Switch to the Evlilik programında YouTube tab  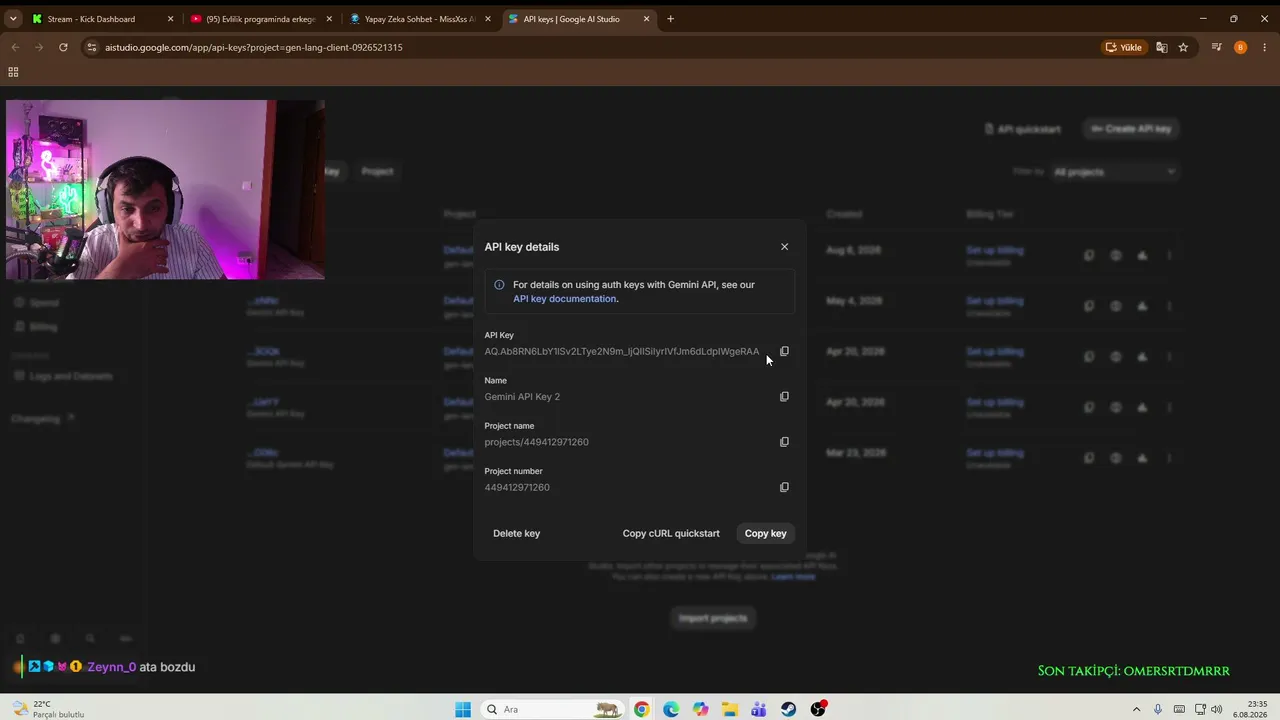tap(261, 19)
